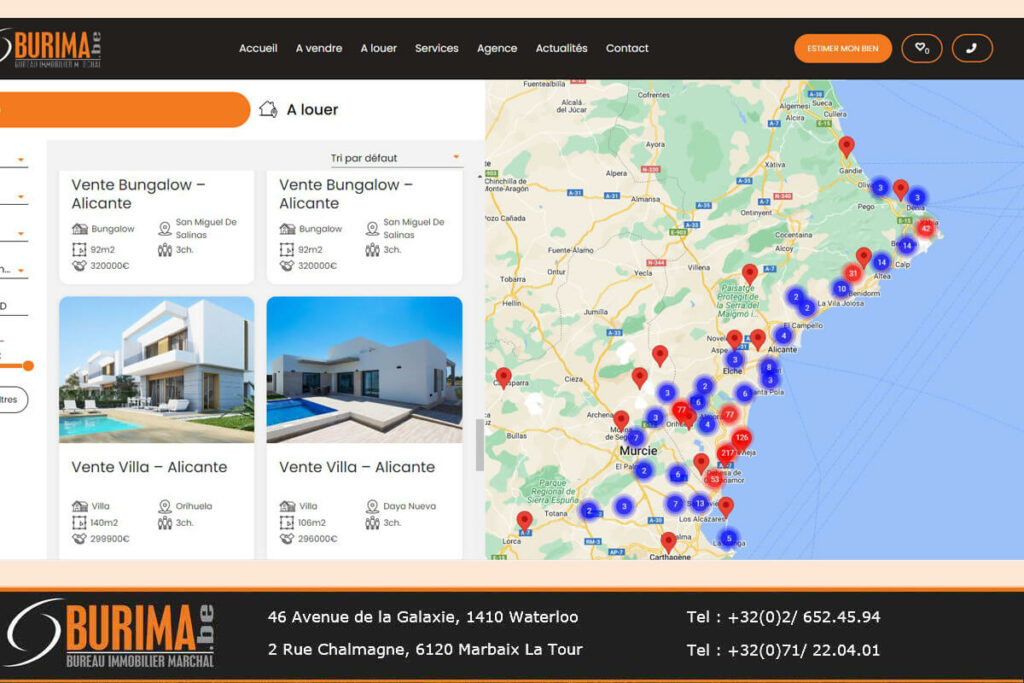The width and height of the screenshot is (1024, 683).
Task: Select the red map pin above Carthagène
Action: pos(668,541)
